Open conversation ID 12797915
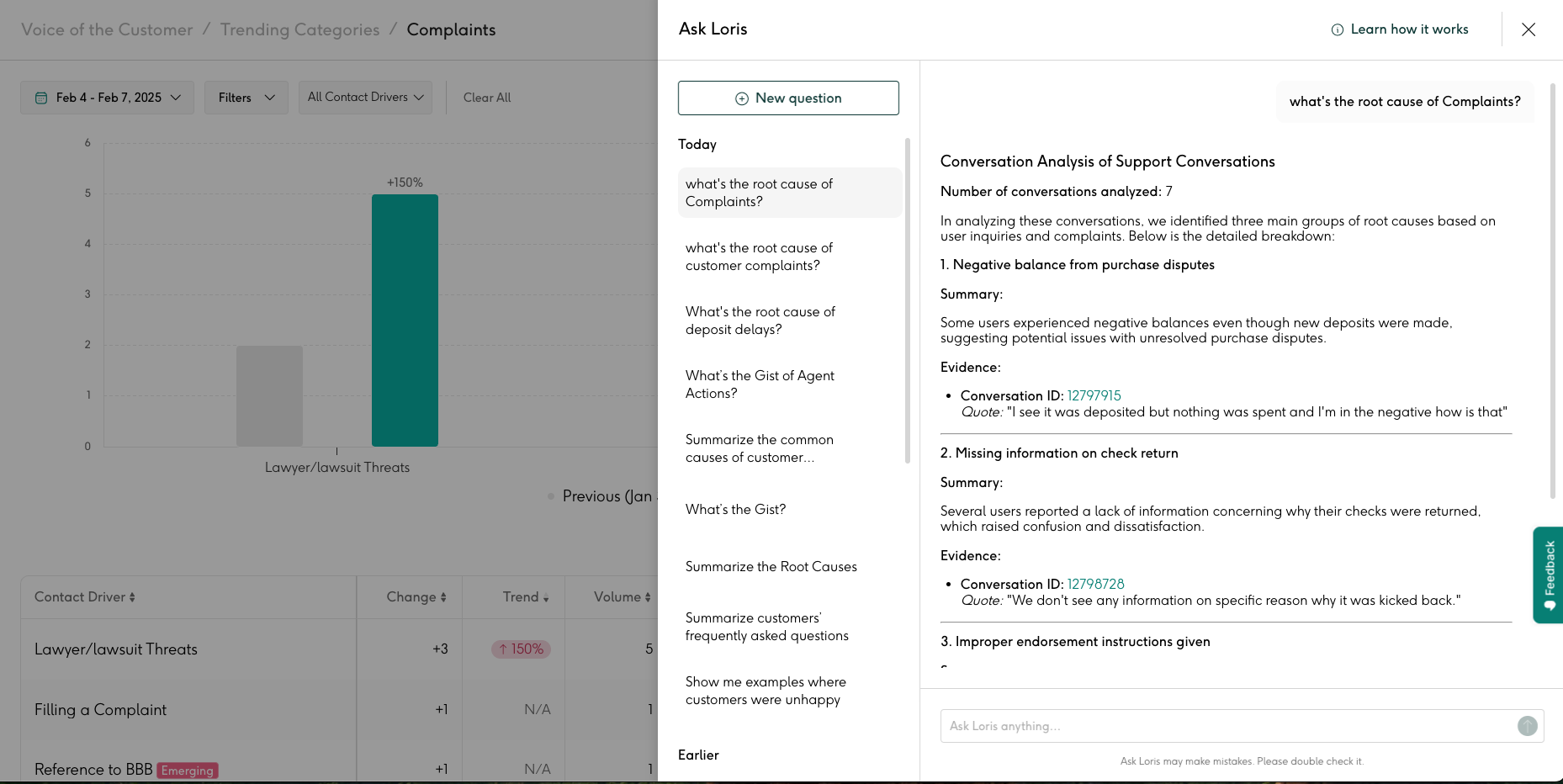Viewport: 1563px width, 784px height. 1094,395
